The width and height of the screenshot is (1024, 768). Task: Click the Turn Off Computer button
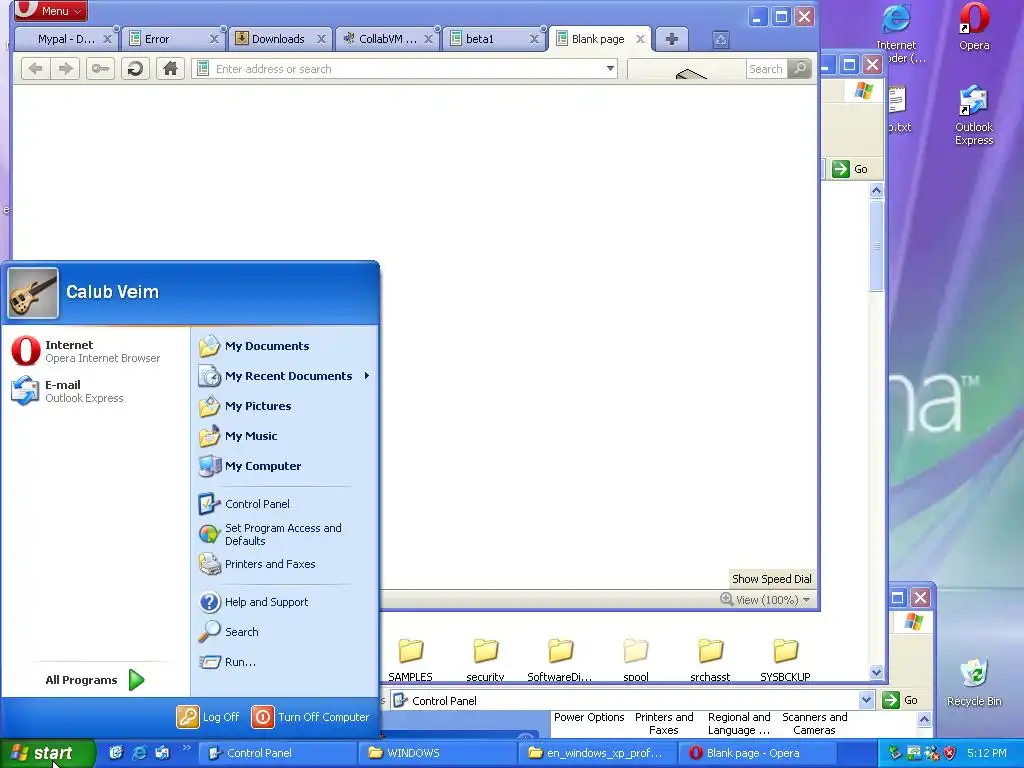311,717
